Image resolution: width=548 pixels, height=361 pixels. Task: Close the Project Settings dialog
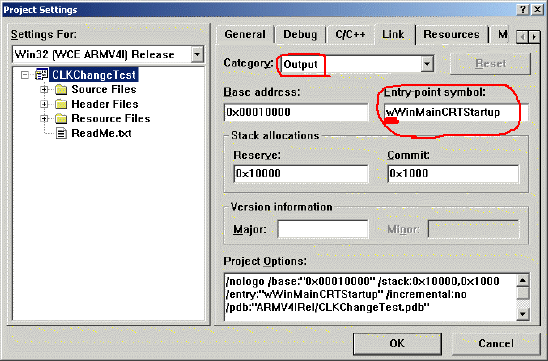tap(537, 9)
